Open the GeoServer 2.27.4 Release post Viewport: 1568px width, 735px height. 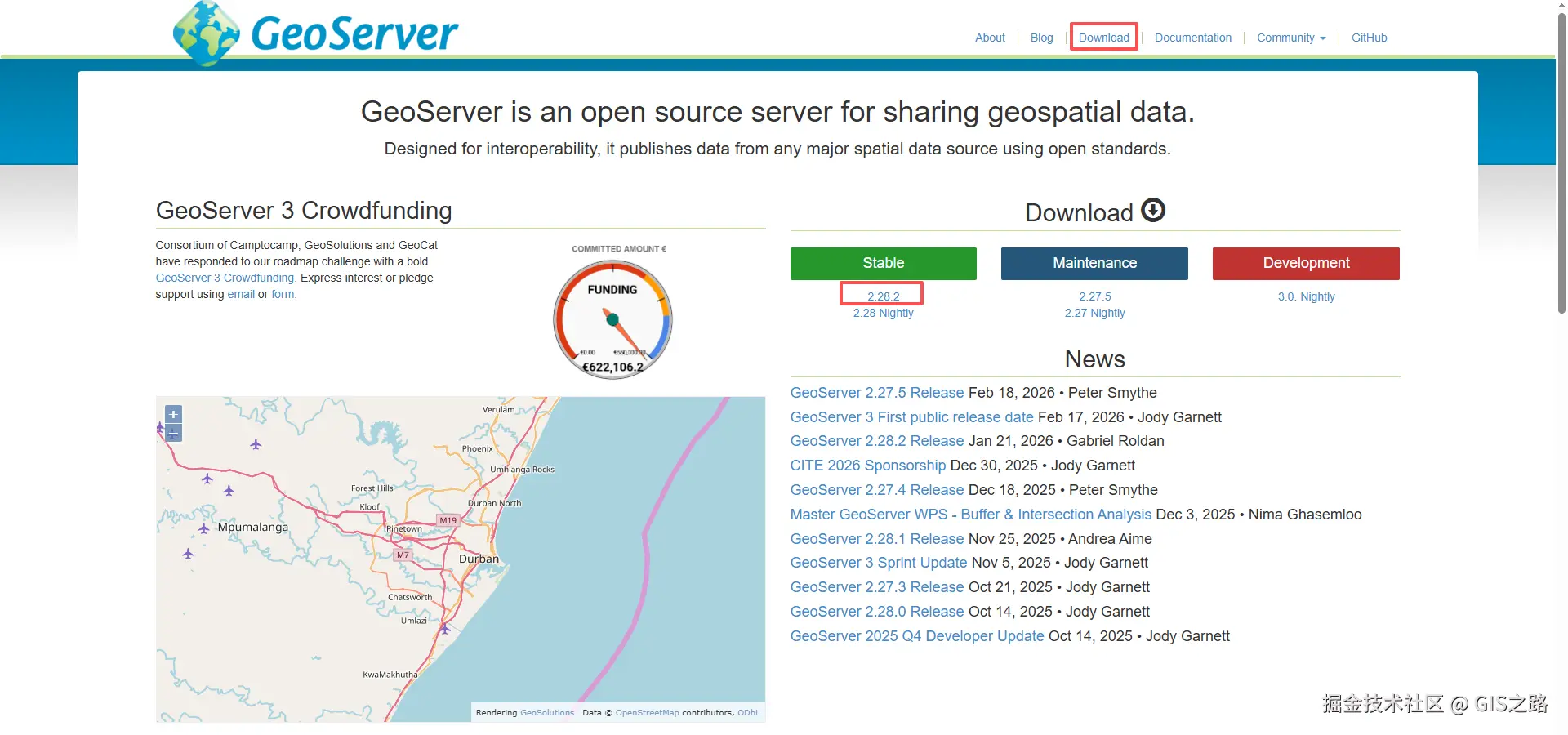(877, 490)
